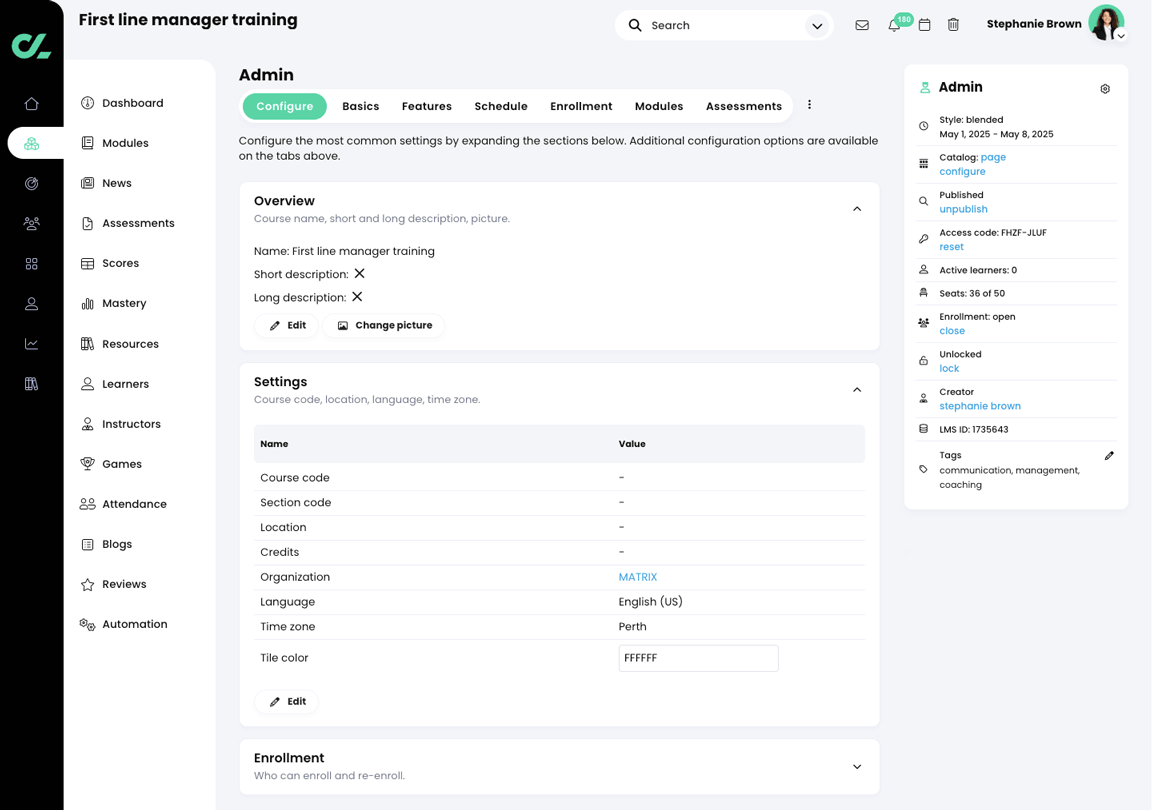Open the search options dropdown arrow
Viewport: 1152px width, 810px height.
click(x=817, y=26)
